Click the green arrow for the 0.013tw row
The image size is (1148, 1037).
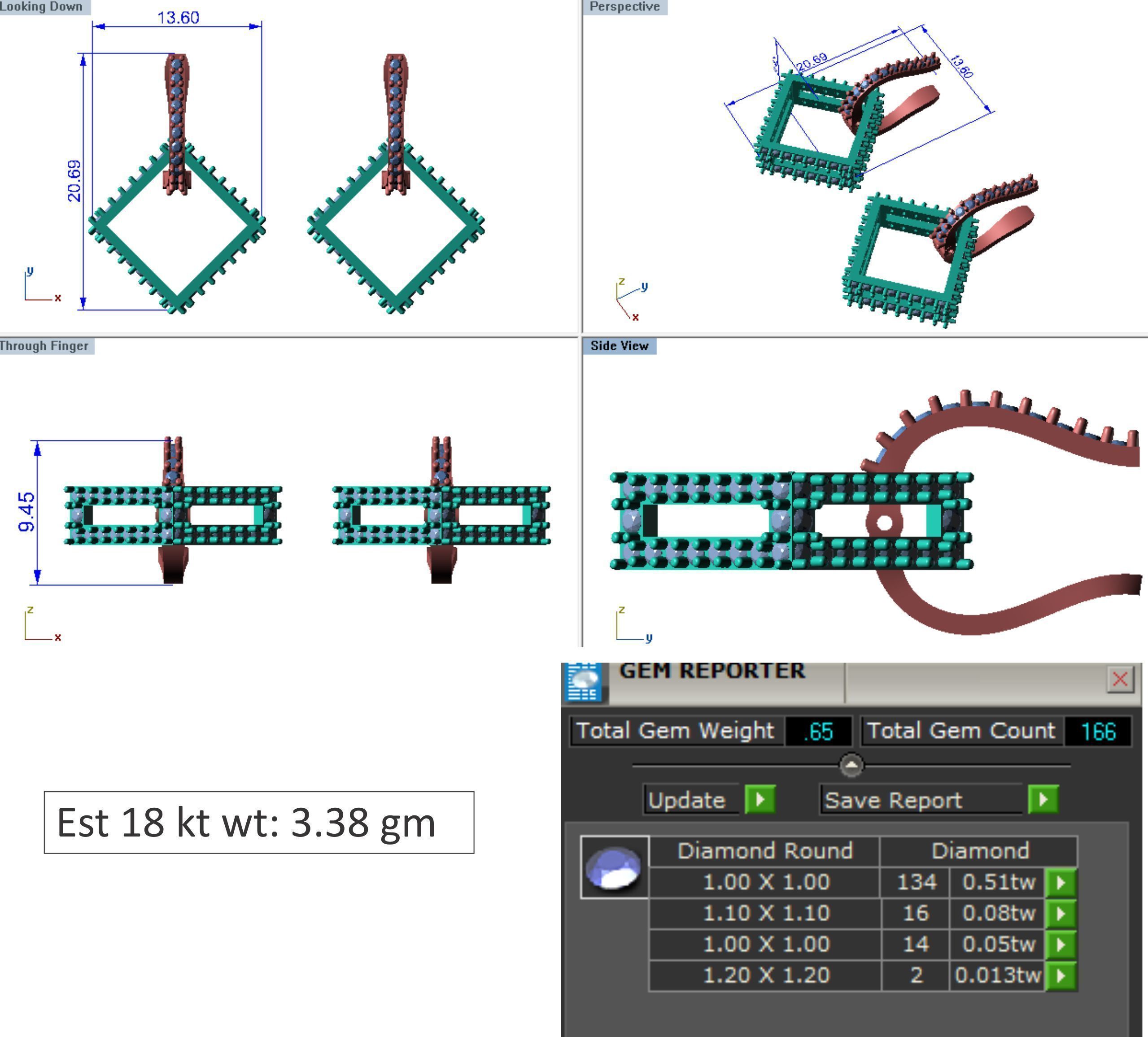pos(1061,976)
